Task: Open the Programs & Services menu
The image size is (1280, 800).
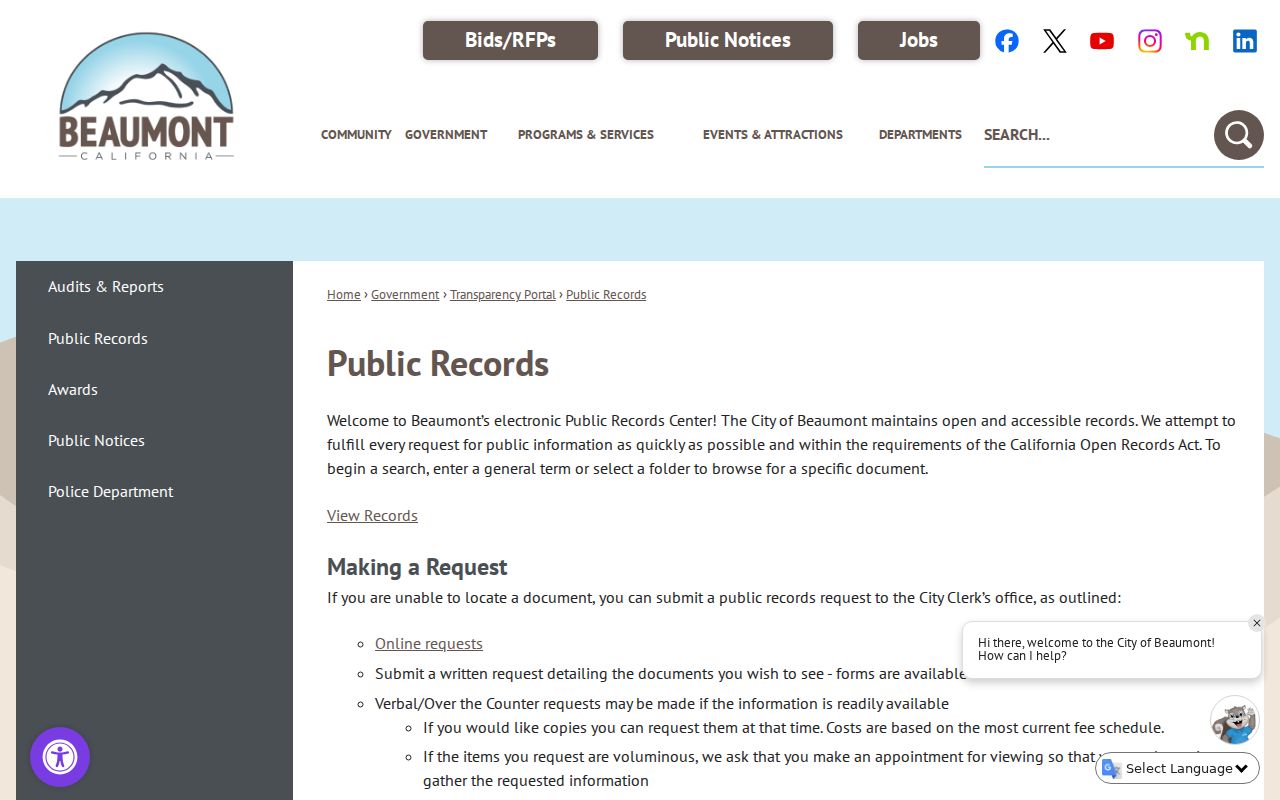Action: click(x=586, y=134)
